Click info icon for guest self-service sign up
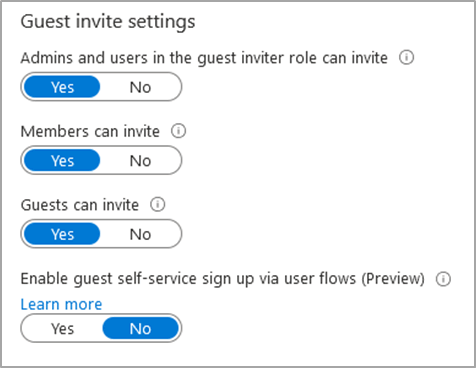Image resolution: width=476 pixels, height=368 pixels. (443, 279)
